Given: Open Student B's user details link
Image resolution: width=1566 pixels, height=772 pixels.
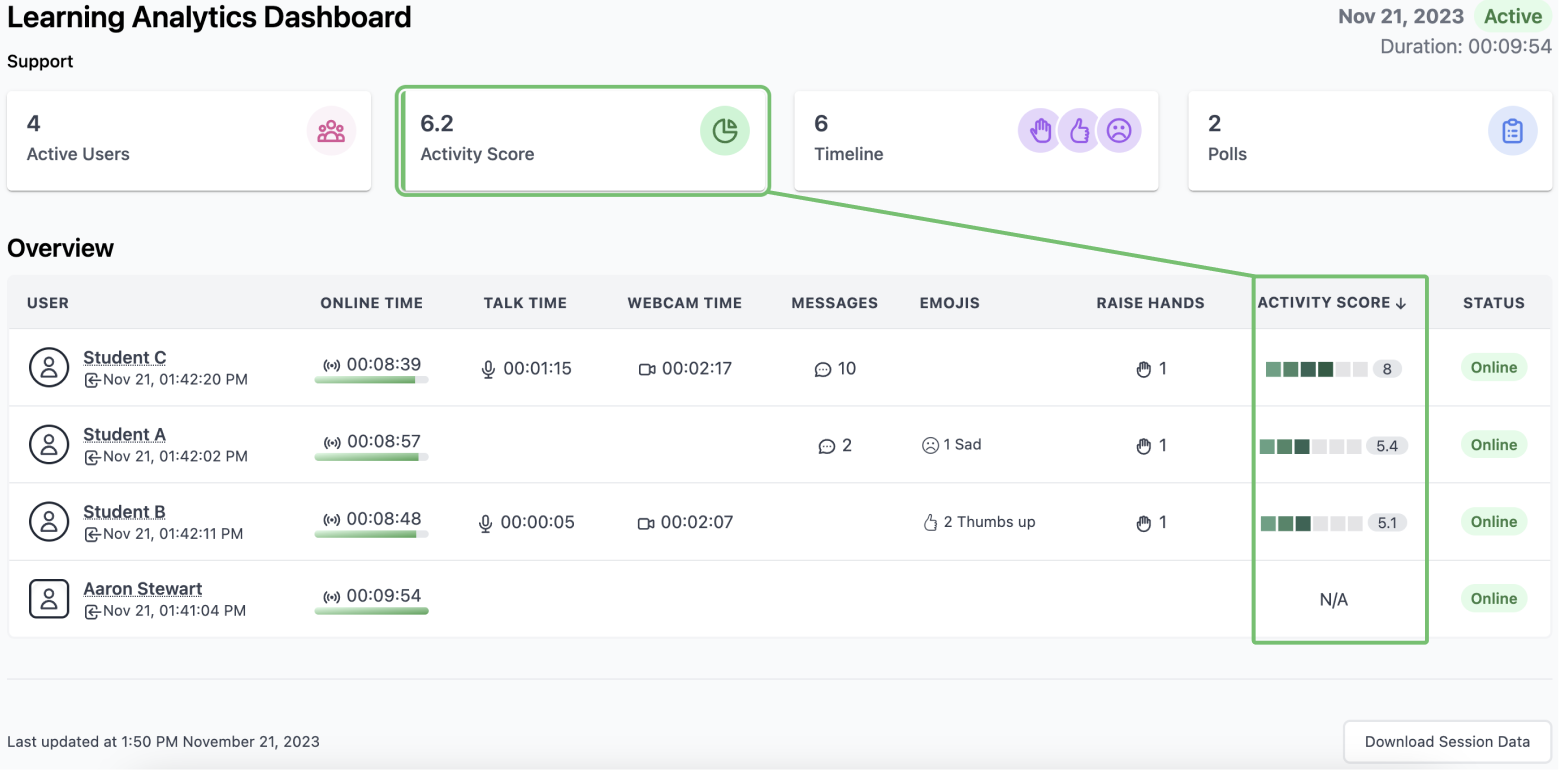Looking at the screenshot, I should 124,511.
